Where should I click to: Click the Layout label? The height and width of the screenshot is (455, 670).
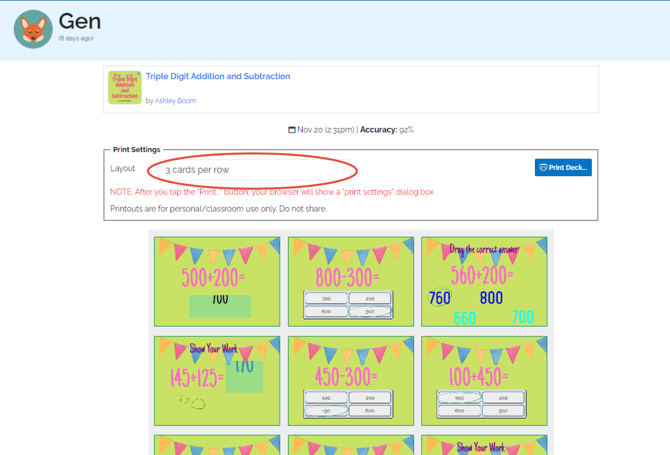click(123, 168)
